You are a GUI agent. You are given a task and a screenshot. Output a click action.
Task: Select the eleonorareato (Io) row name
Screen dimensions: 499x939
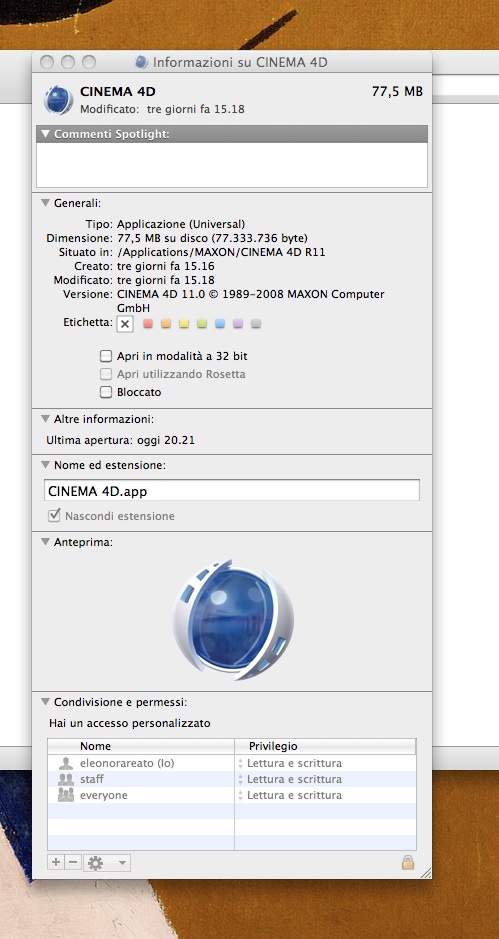click(127, 763)
